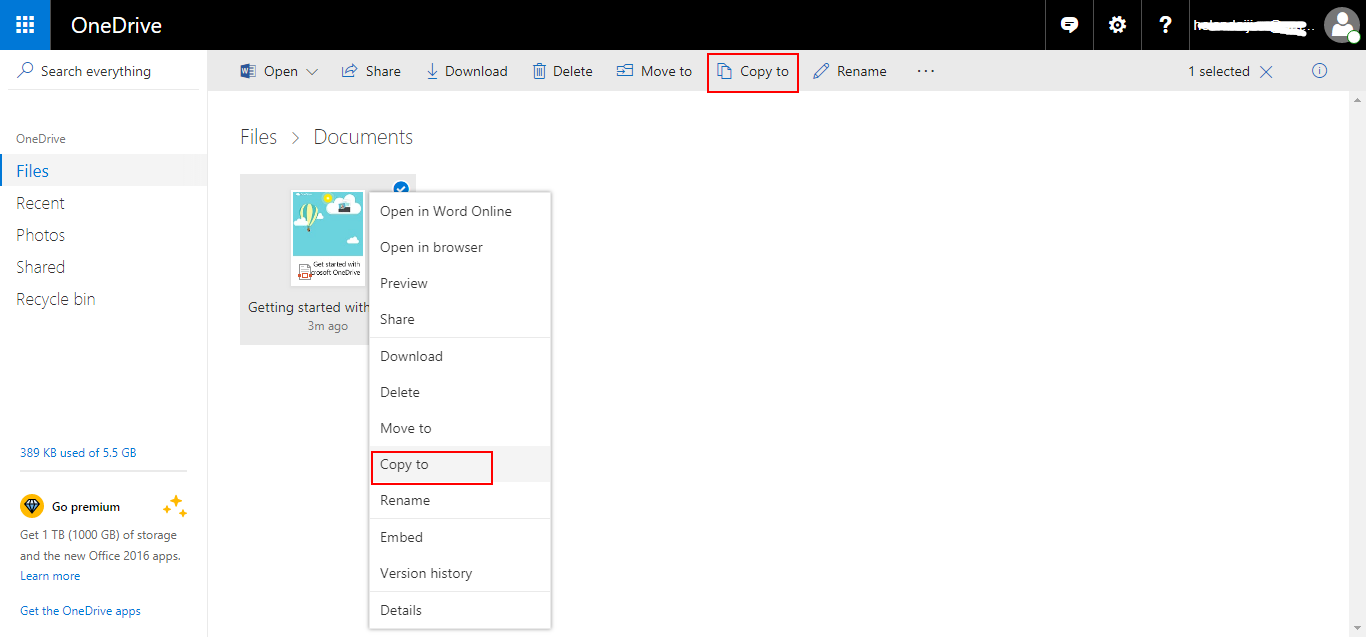Screen dimensions: 1366x637
Task: Click the Search everything input field
Action: (110, 71)
